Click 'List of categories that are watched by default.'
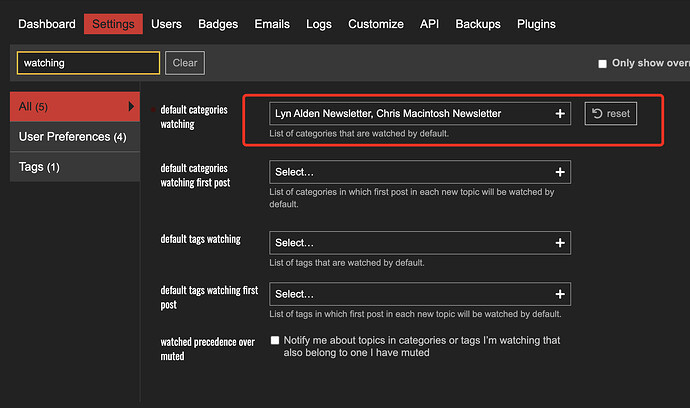This screenshot has height=408, width=690. pos(359,133)
